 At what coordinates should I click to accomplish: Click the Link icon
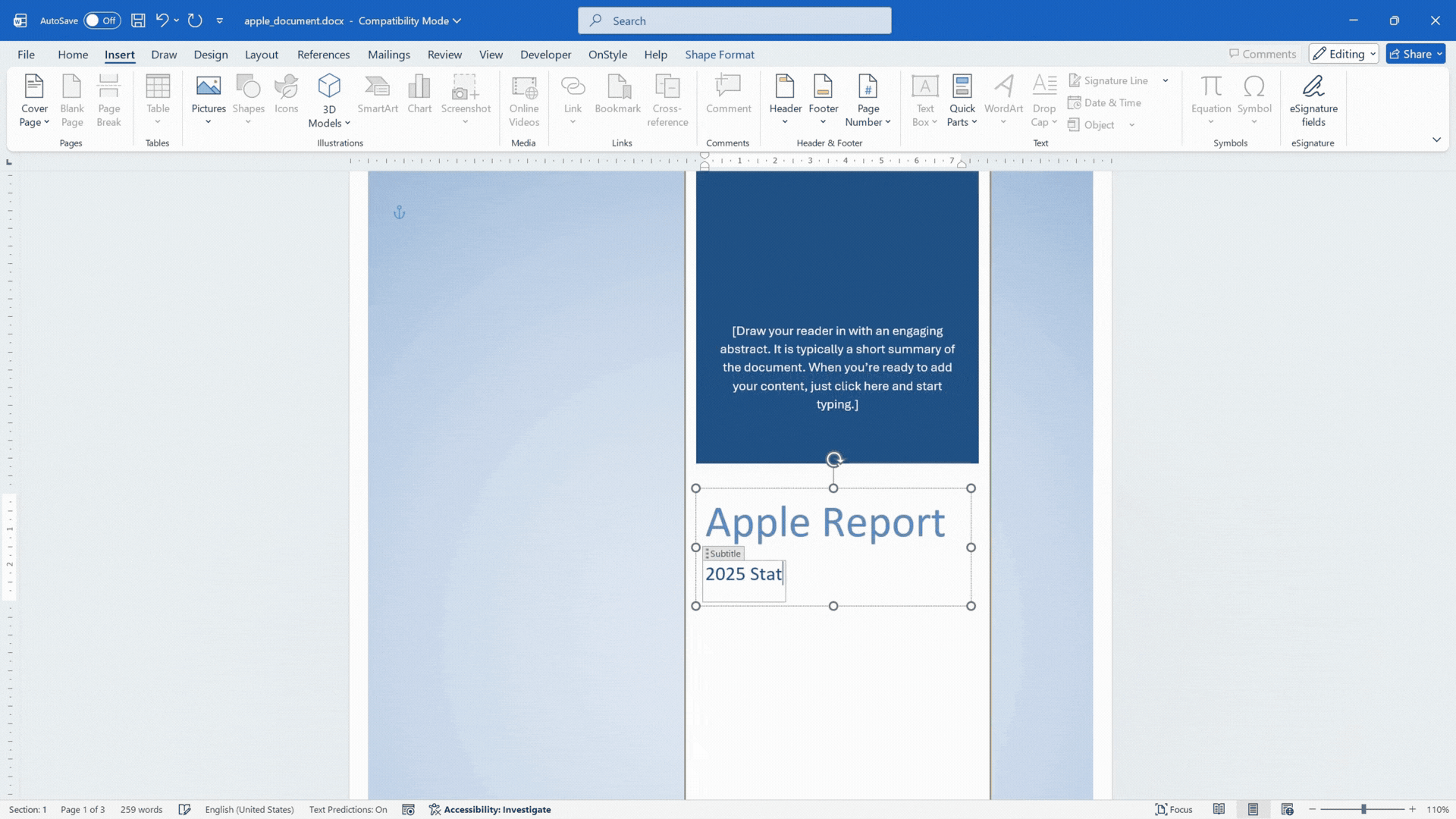[x=573, y=86]
